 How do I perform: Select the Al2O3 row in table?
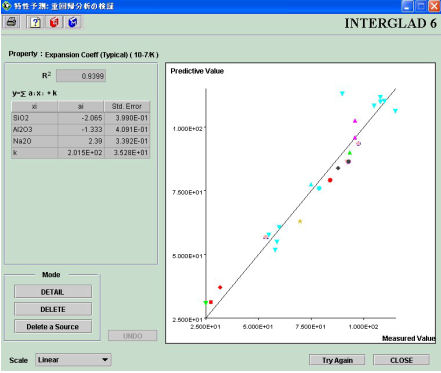pyautogui.click(x=80, y=129)
